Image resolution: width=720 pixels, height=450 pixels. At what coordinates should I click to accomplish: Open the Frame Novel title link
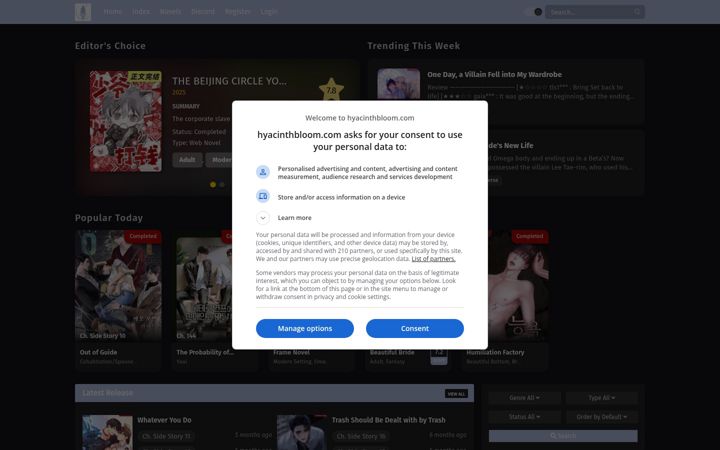pos(292,352)
